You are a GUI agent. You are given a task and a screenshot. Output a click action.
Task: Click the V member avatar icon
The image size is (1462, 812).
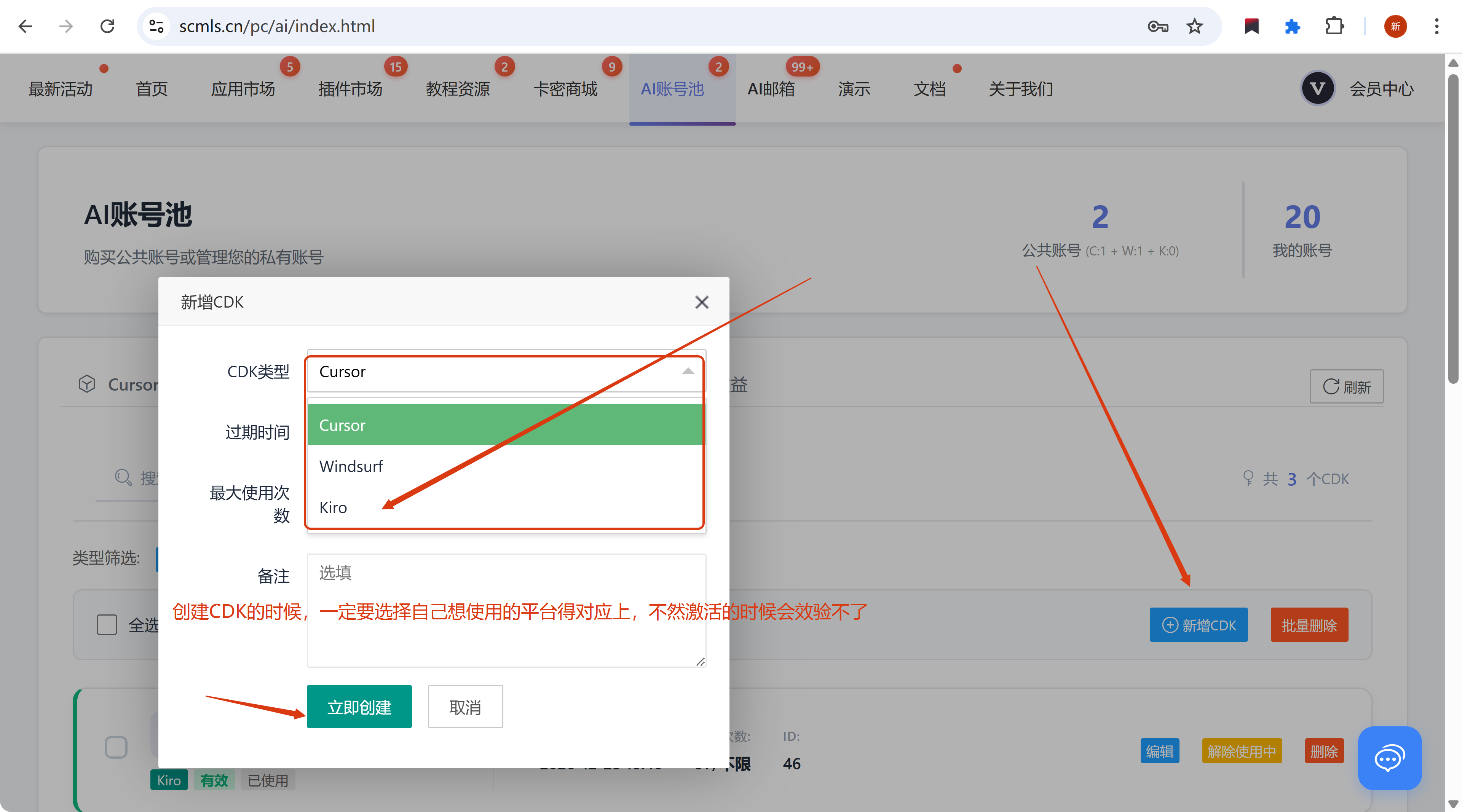1317,89
